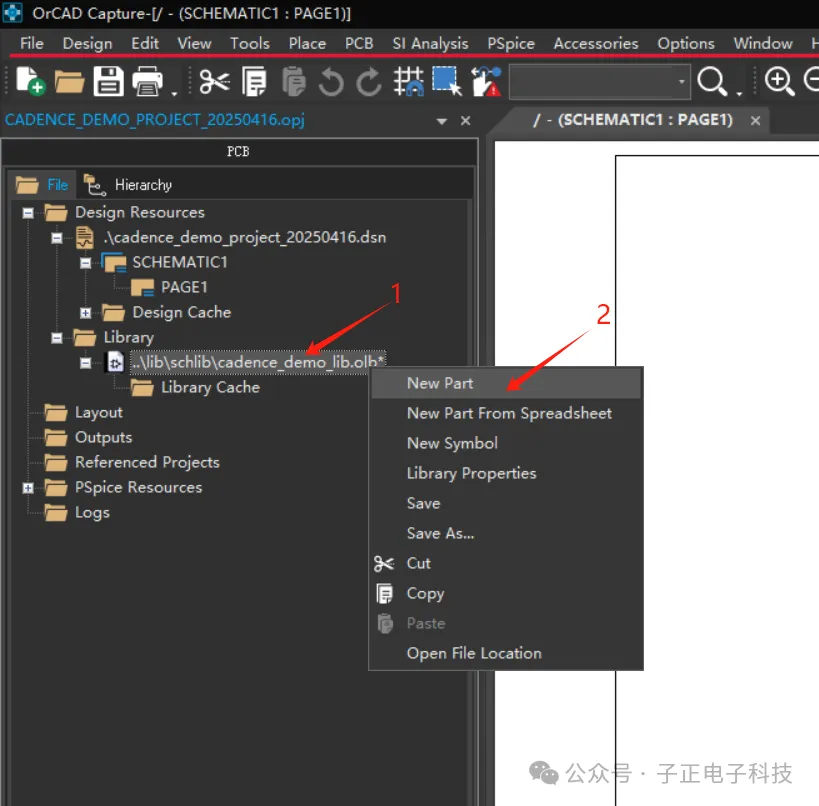Click the New Document toolbar icon
Image resolution: width=819 pixels, height=806 pixels.
(x=30, y=81)
